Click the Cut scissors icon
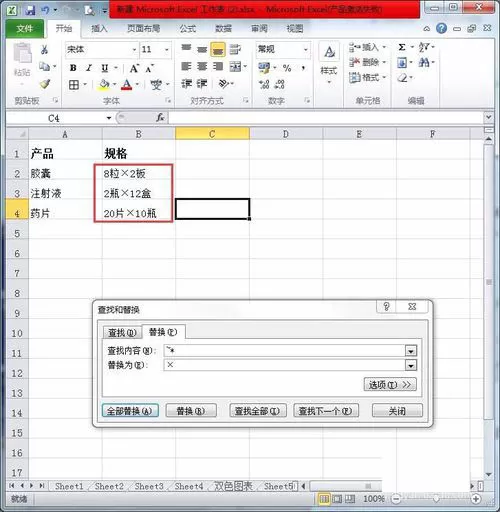This screenshot has height=512, width=500. 44,50
